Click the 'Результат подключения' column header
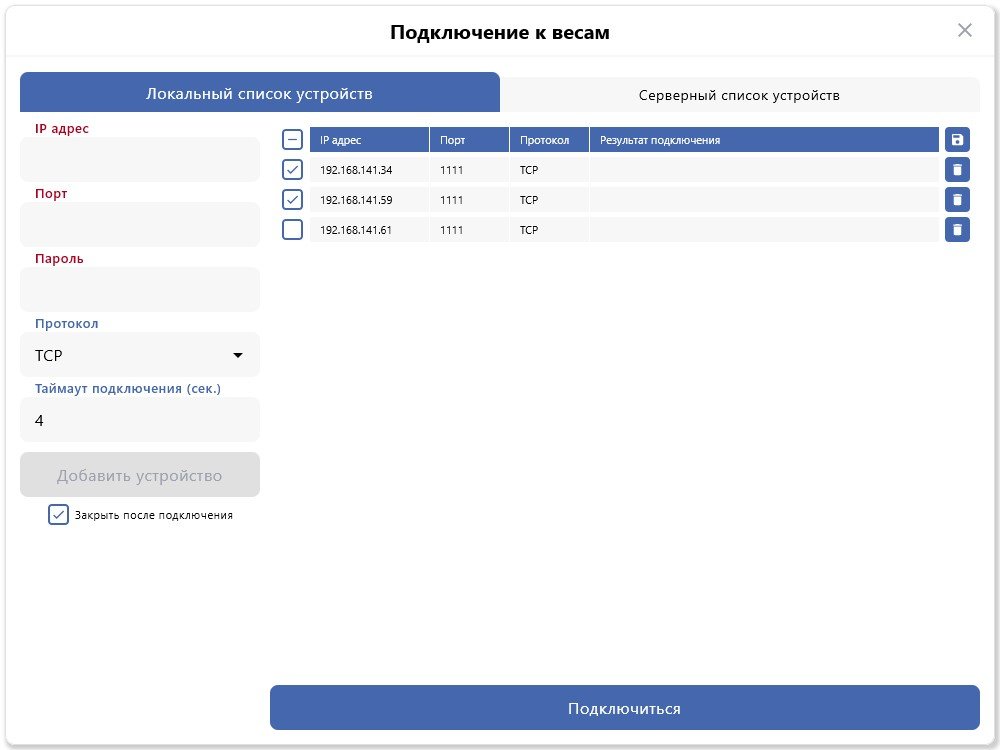Viewport: 1000px width, 750px height. [764, 140]
